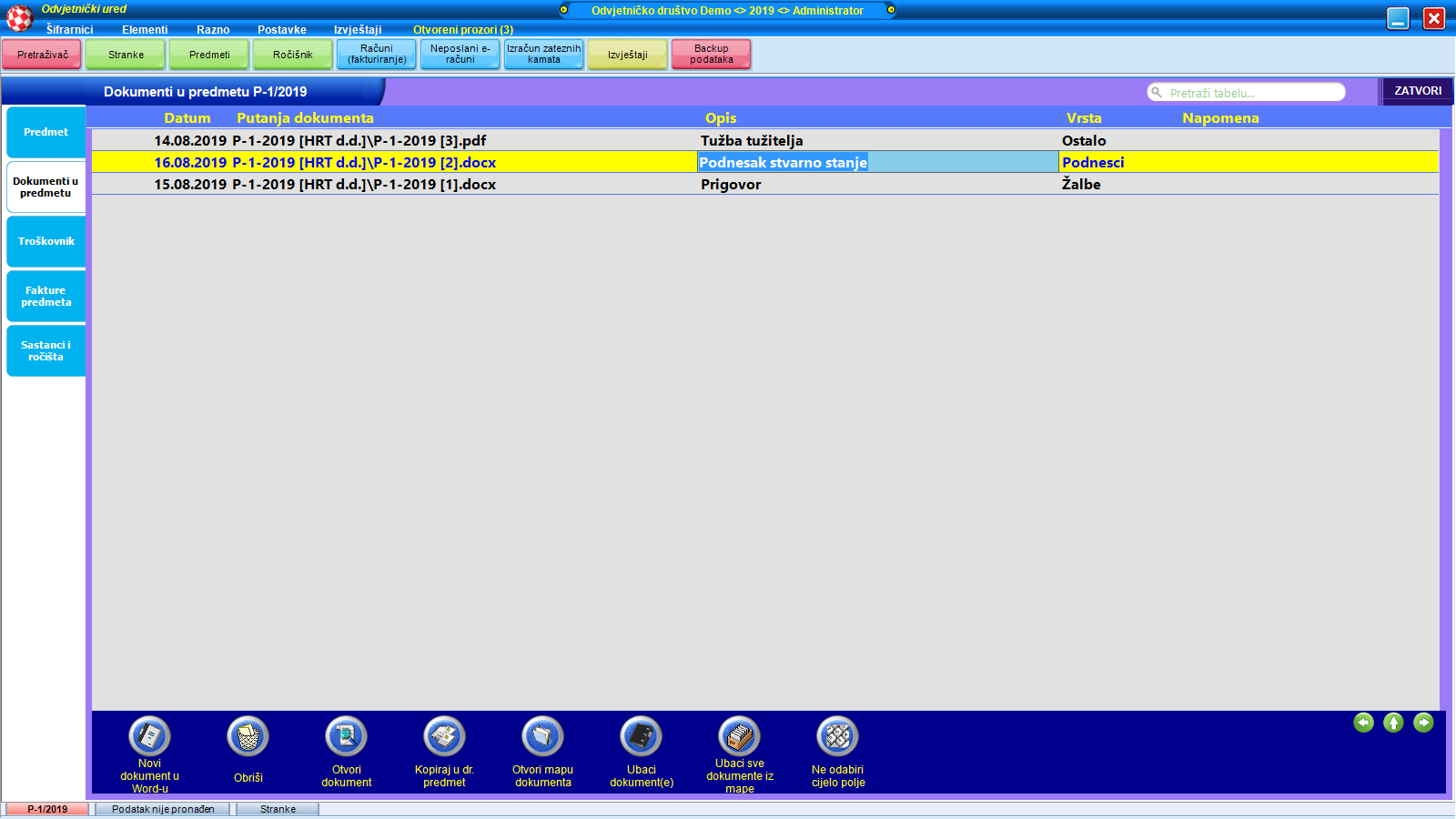Switch to the Troškovnik side tab
Screen dimensions: 1456x819
(46, 241)
